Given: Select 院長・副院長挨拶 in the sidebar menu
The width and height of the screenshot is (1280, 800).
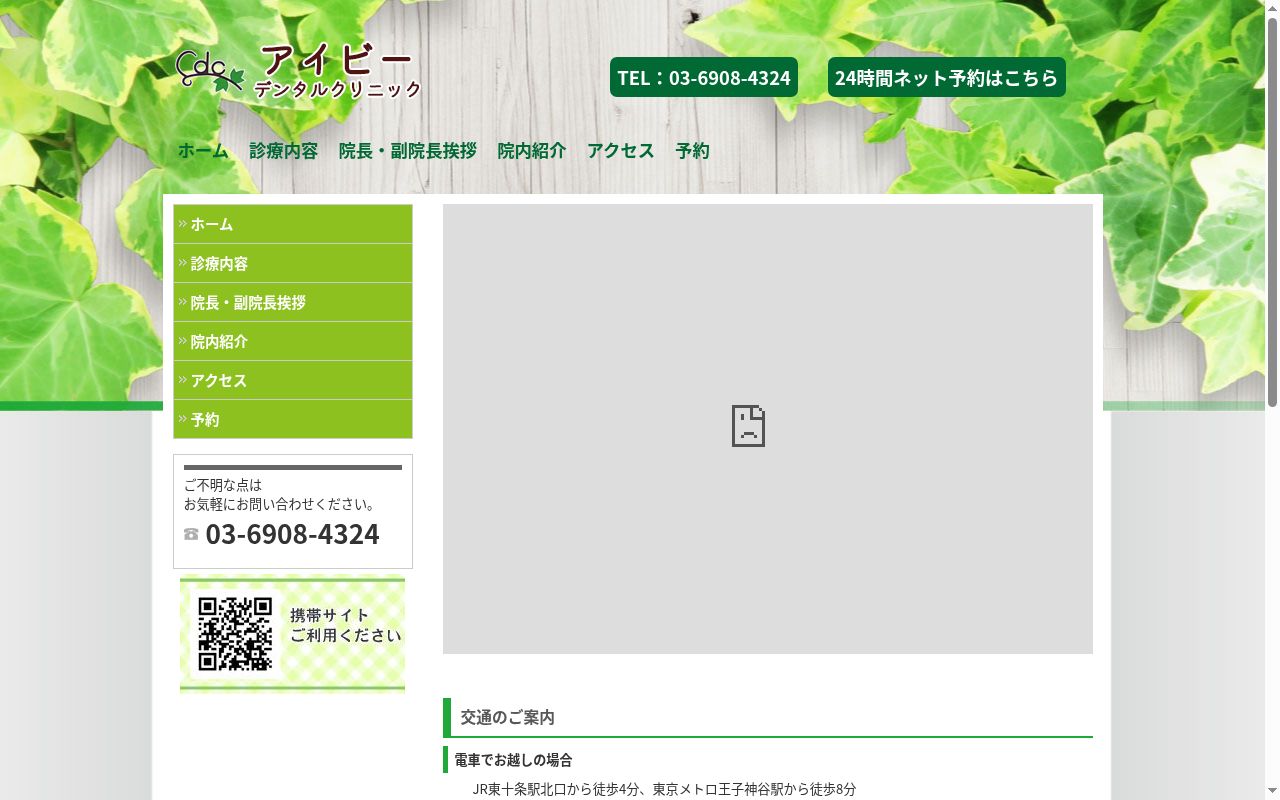Looking at the screenshot, I should point(293,302).
